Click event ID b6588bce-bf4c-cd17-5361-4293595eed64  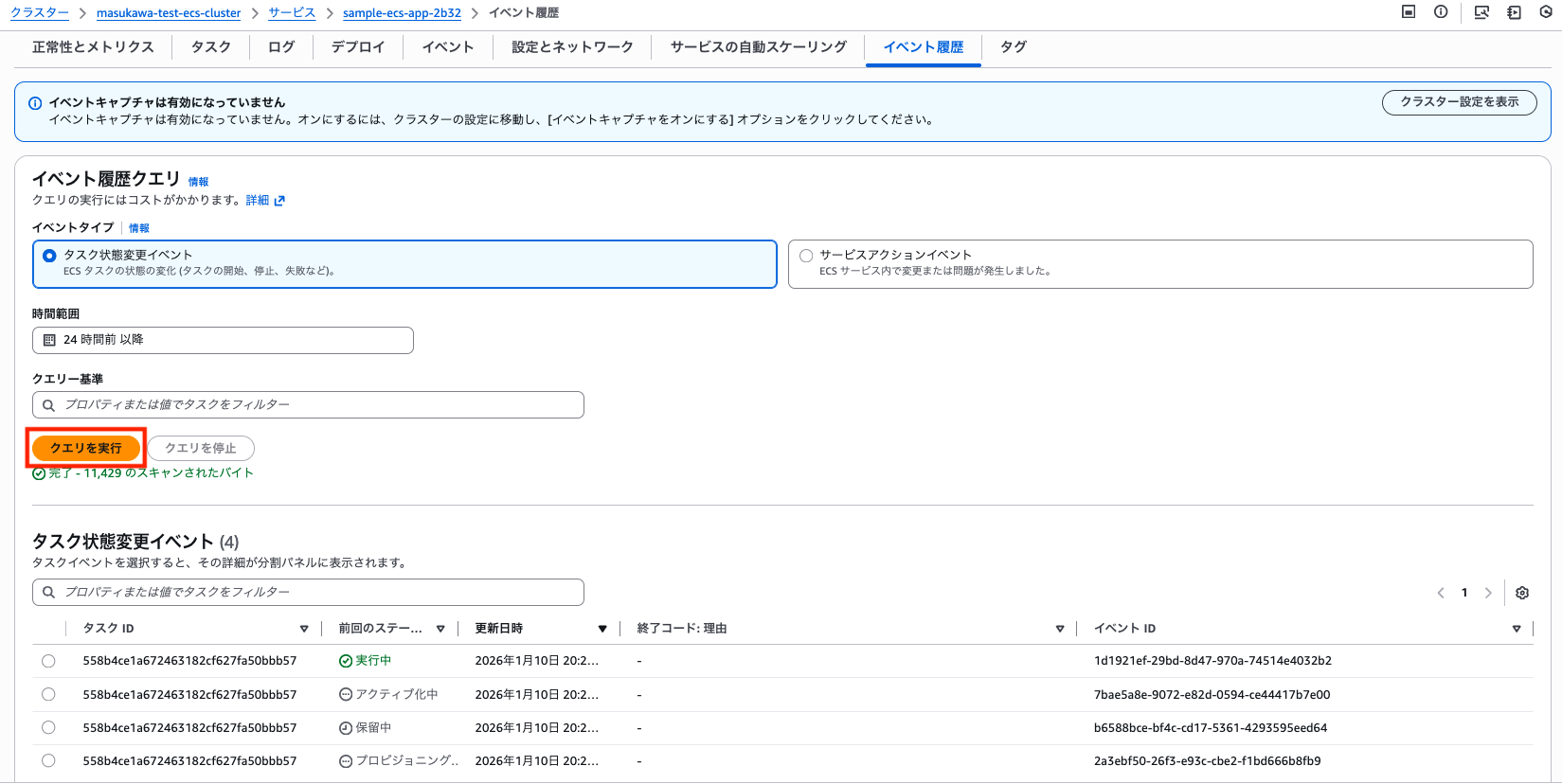(1211, 728)
